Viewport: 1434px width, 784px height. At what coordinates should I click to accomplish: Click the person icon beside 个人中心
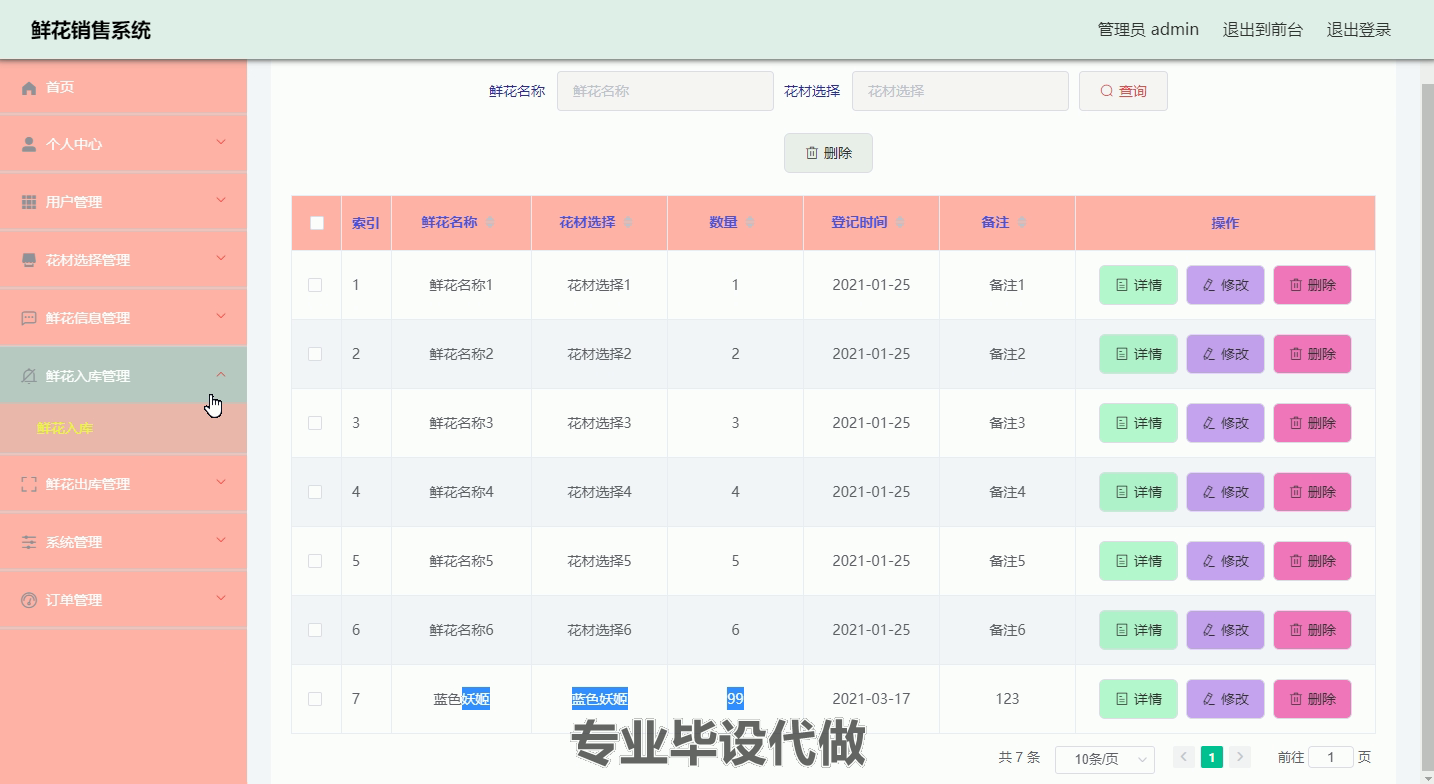[29, 144]
